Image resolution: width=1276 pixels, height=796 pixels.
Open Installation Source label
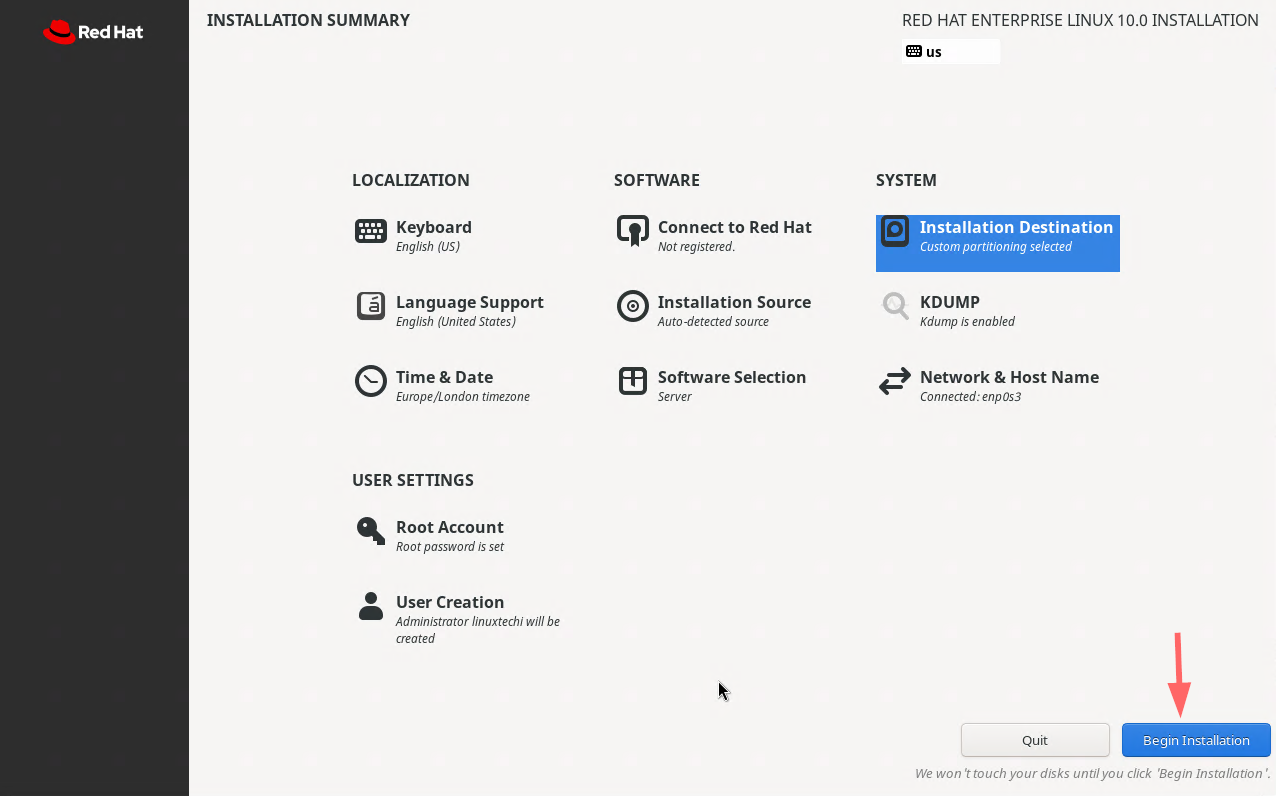click(734, 302)
